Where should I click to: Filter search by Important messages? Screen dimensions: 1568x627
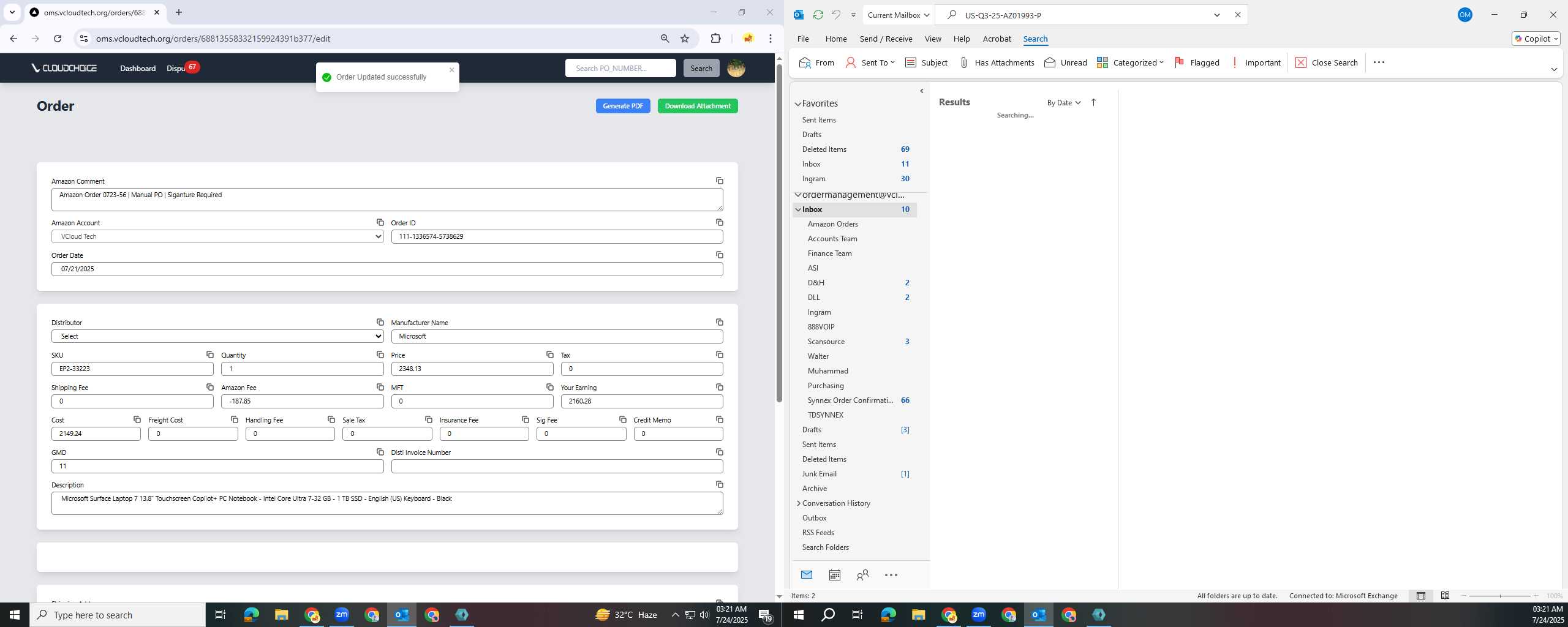click(1255, 62)
